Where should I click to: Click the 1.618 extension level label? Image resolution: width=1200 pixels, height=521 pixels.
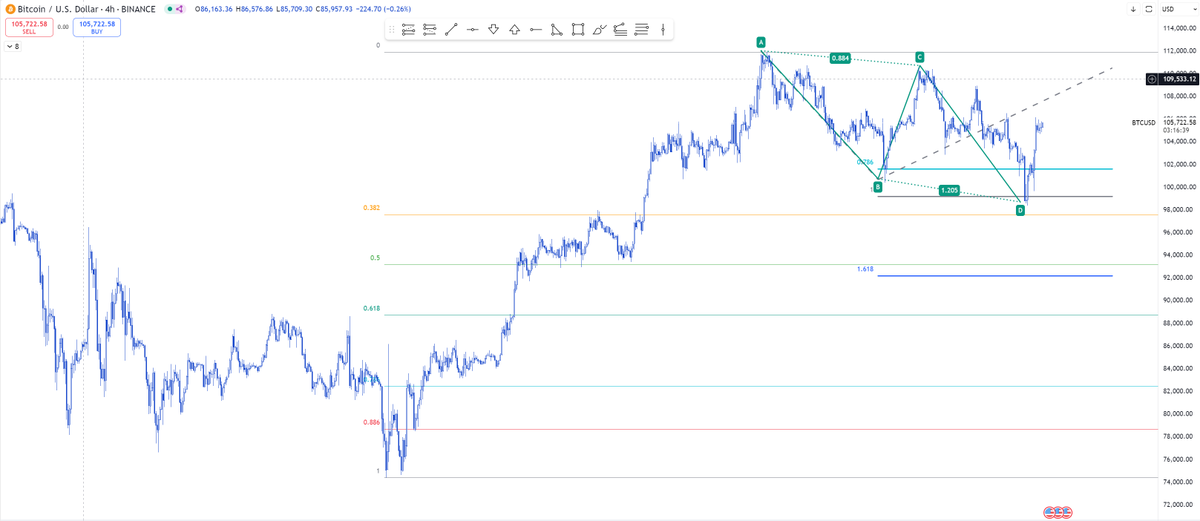866,270
